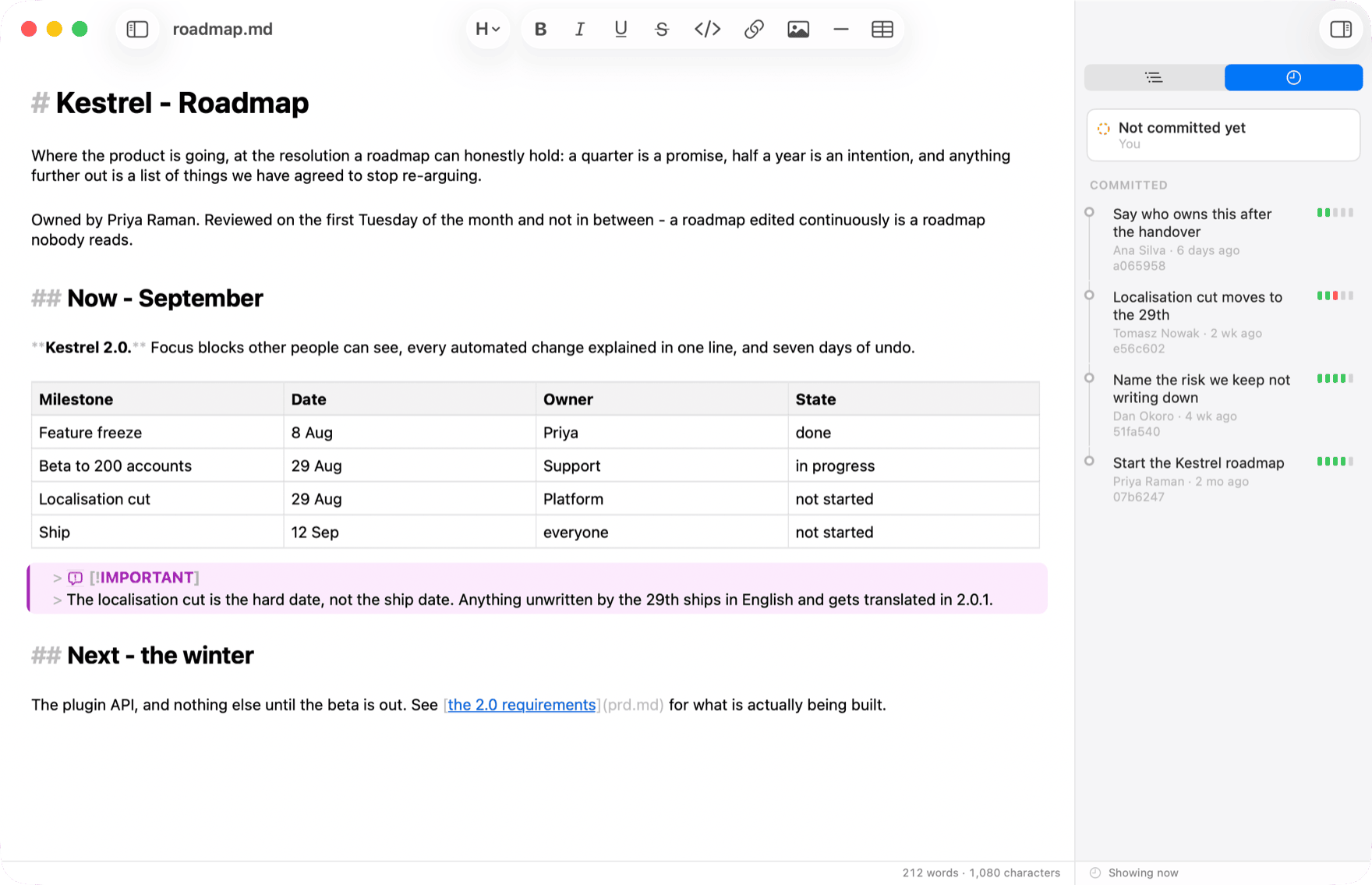Click the 'Platform' owner cell
This screenshot has width=1372, height=885.
[662, 499]
